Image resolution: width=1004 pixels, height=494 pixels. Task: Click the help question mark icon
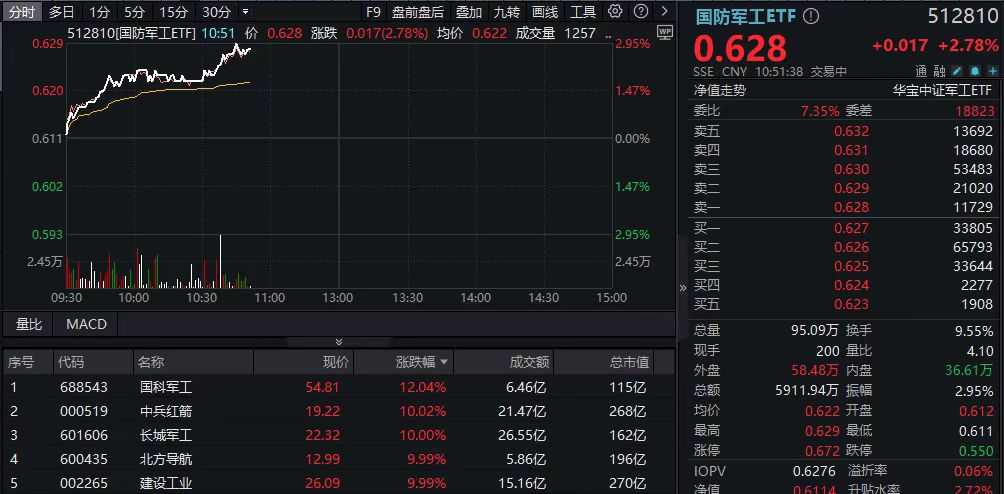640,12
